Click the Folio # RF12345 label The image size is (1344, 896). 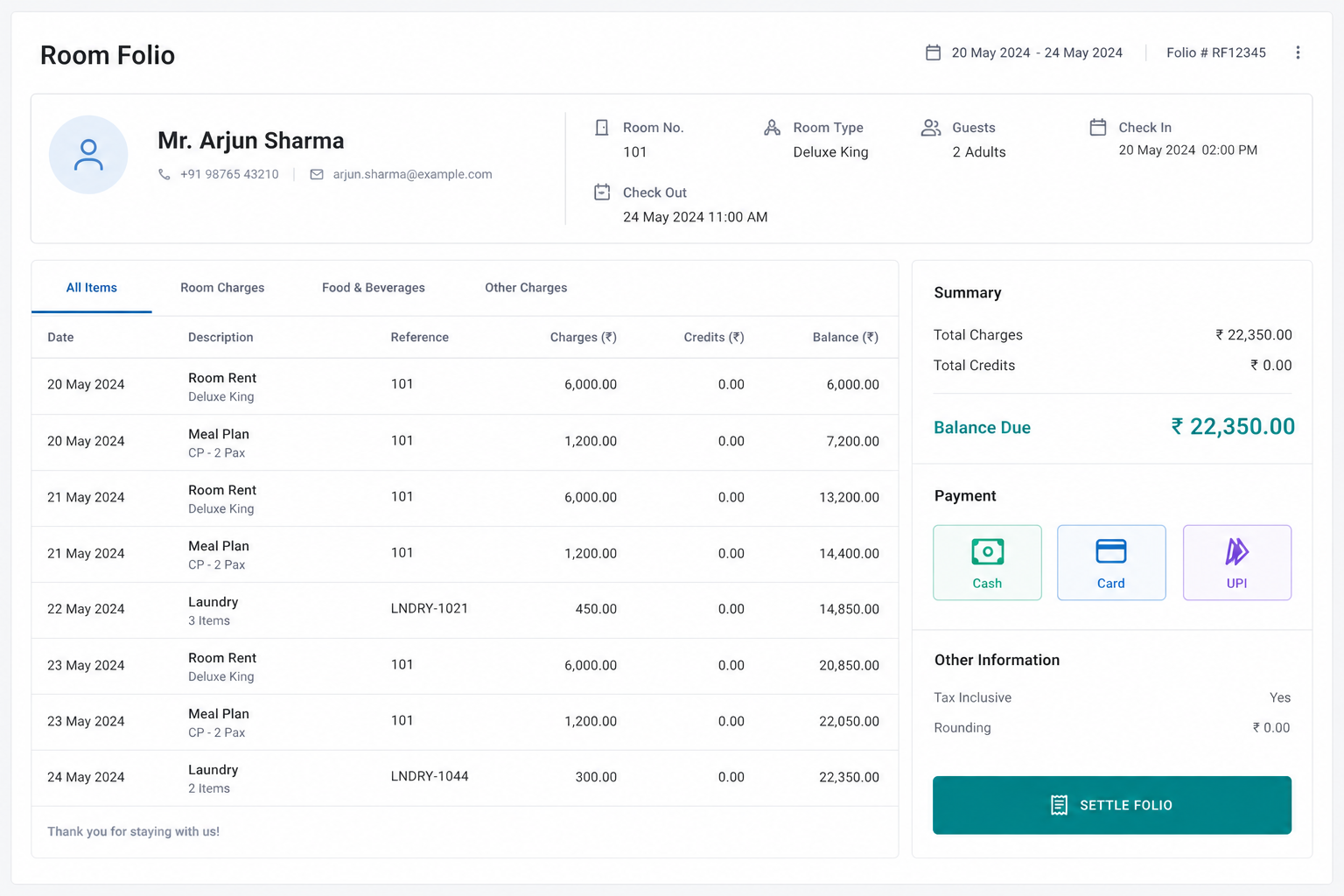click(1216, 52)
